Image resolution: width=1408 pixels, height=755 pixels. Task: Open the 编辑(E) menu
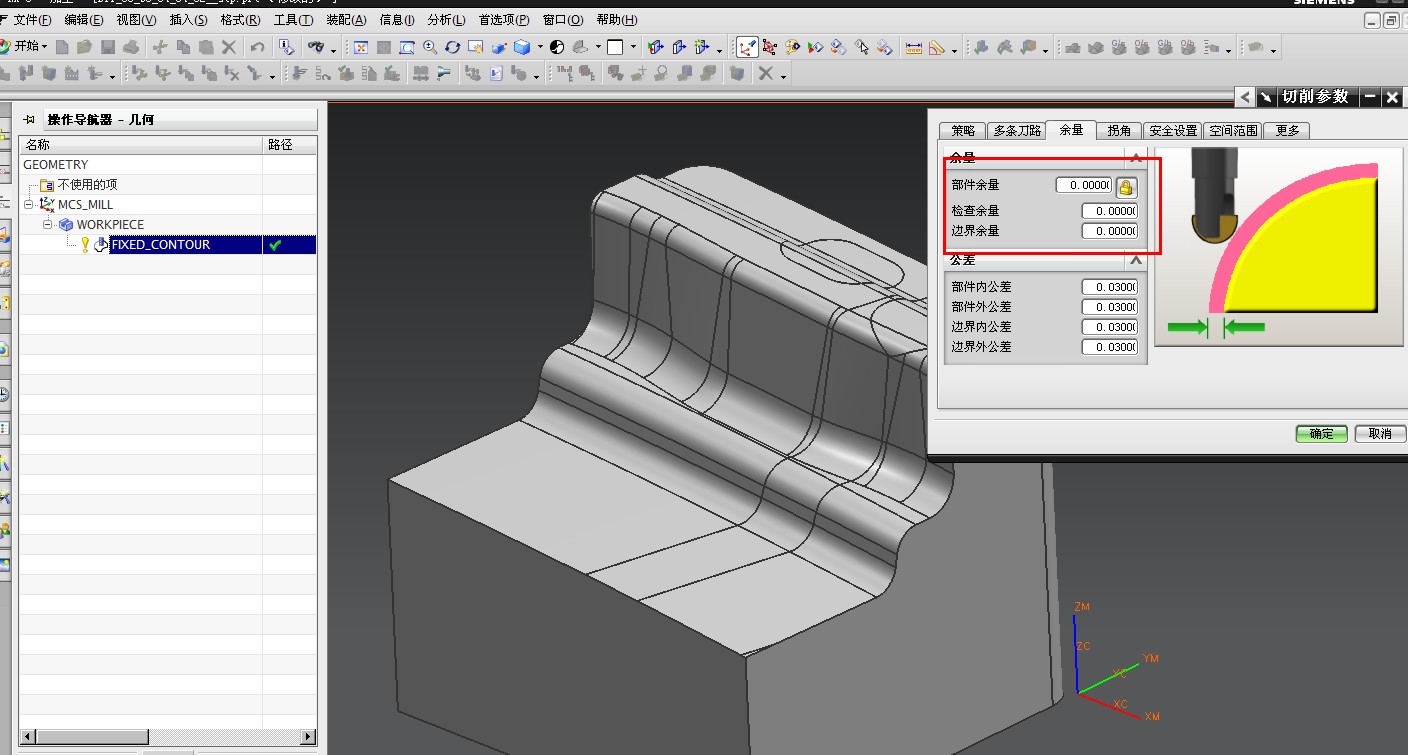pyautogui.click(x=84, y=20)
